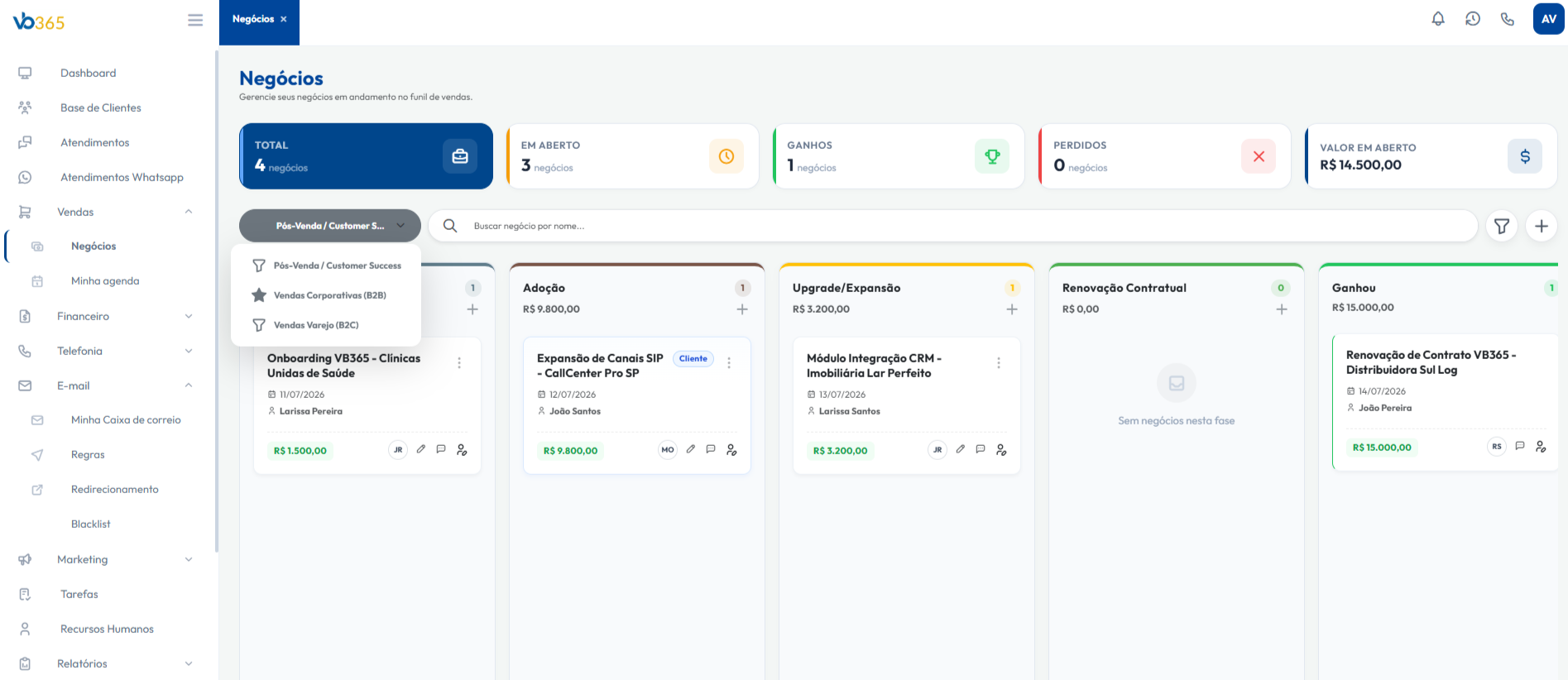The height and width of the screenshot is (680, 1568).
Task: Collapse the Vendas sidebar section
Action: [189, 212]
